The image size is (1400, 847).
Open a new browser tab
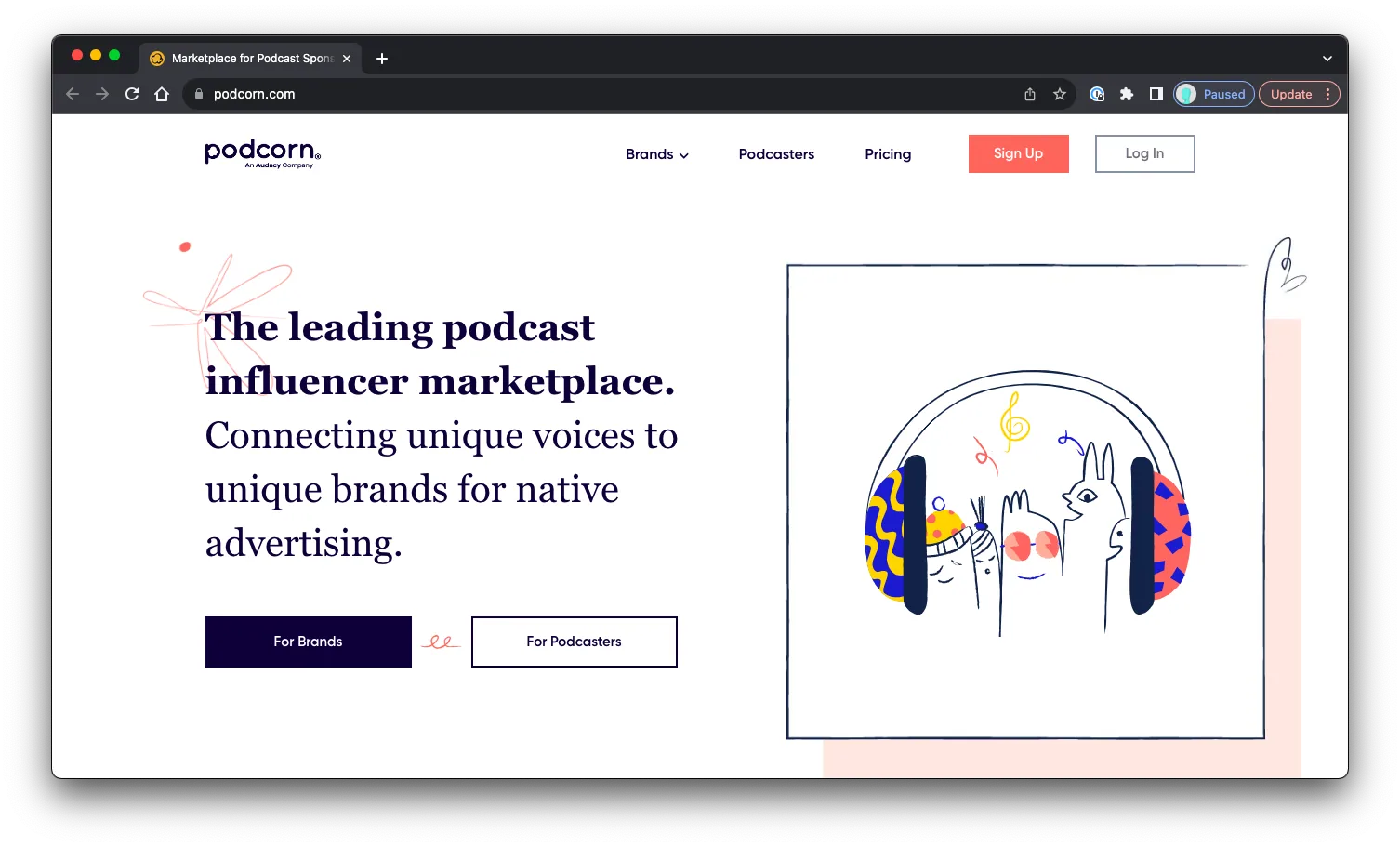pos(382,59)
